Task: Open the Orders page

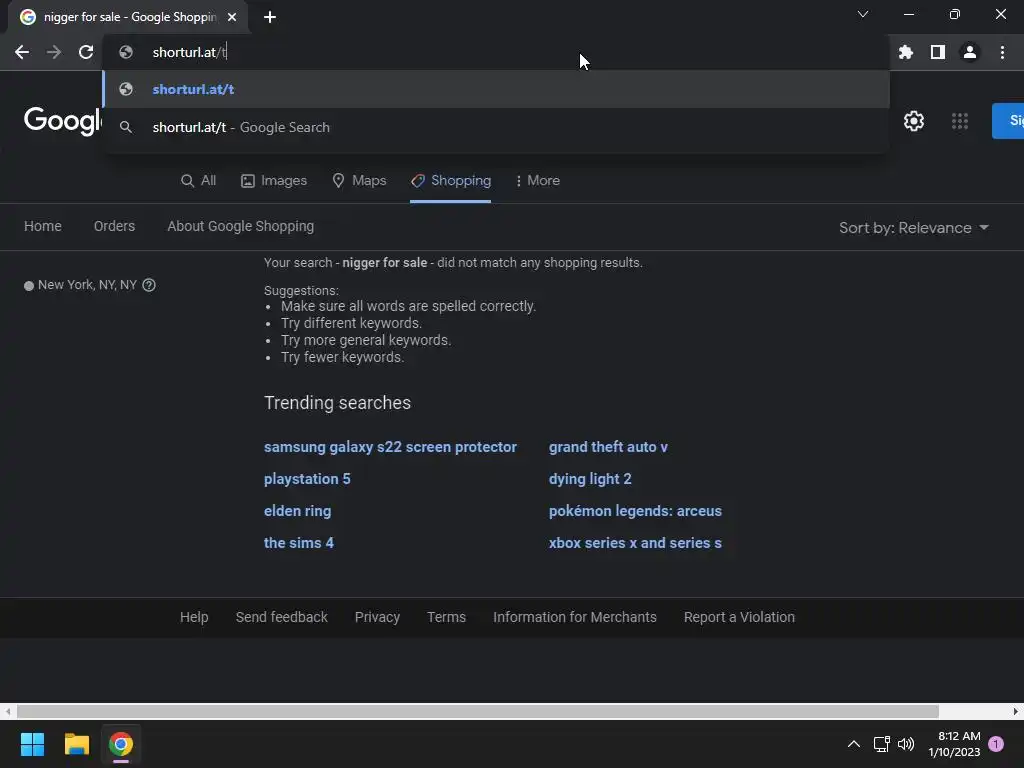Action: tap(114, 226)
